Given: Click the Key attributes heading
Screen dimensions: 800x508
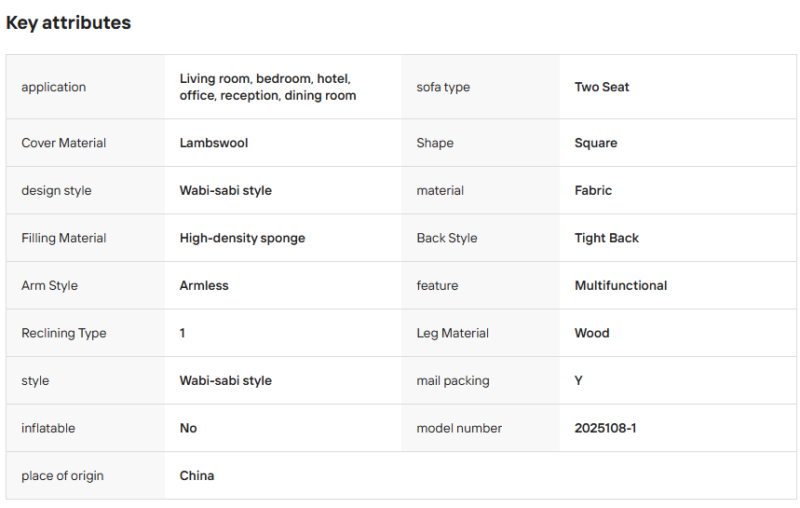Looking at the screenshot, I should [68, 23].
